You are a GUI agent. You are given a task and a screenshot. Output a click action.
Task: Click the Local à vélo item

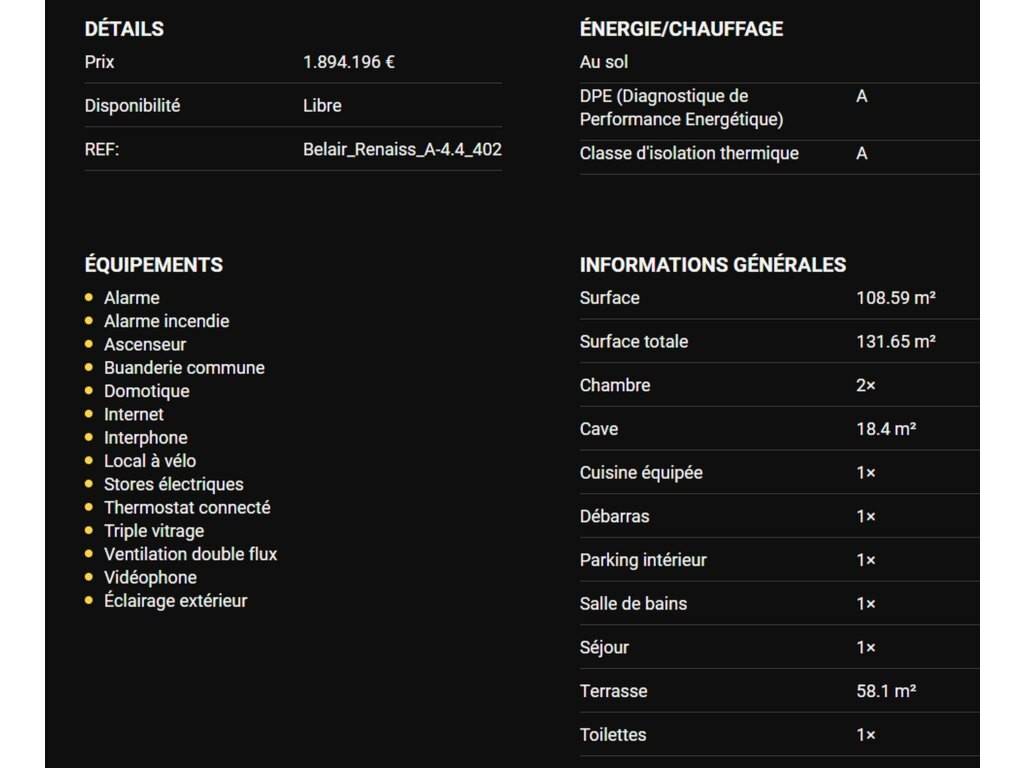(x=150, y=461)
